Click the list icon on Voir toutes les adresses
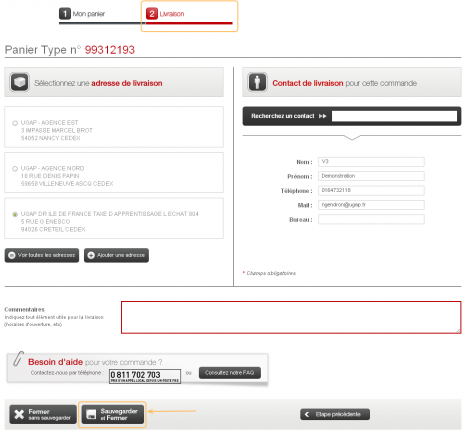This screenshot has width=464, height=430. tap(12, 255)
